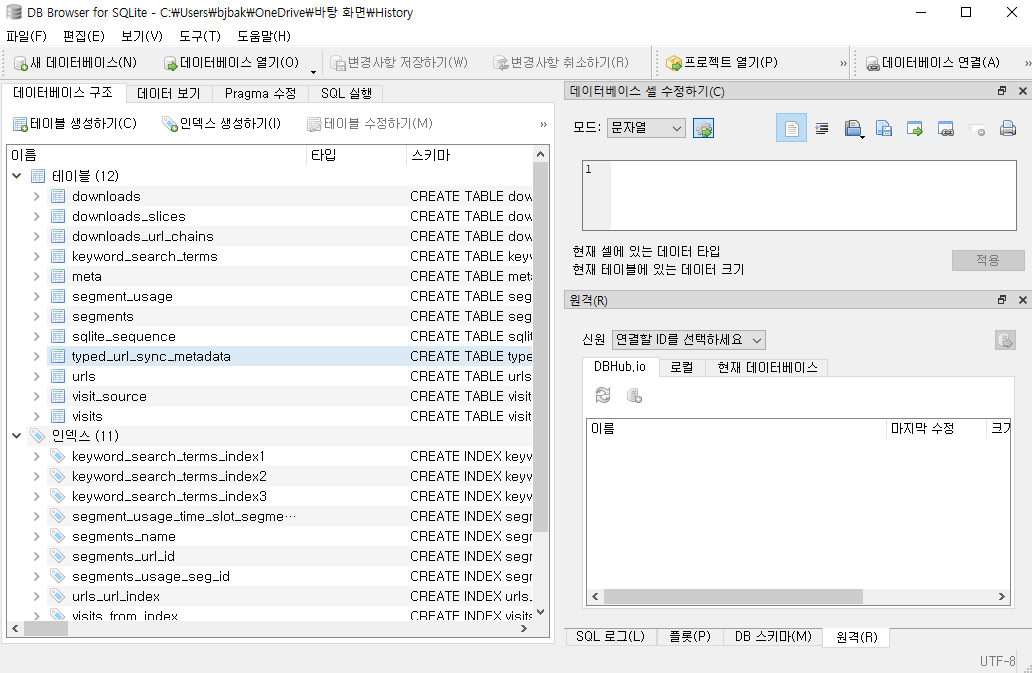The height and width of the screenshot is (673, 1032).
Task: Toggle auto-switch mode gear icon
Action: [x=704, y=128]
